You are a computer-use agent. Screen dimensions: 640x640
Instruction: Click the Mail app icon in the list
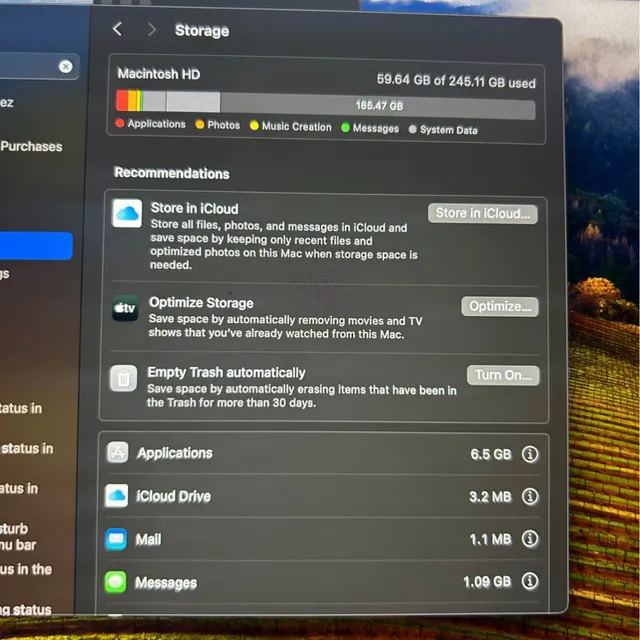116,539
